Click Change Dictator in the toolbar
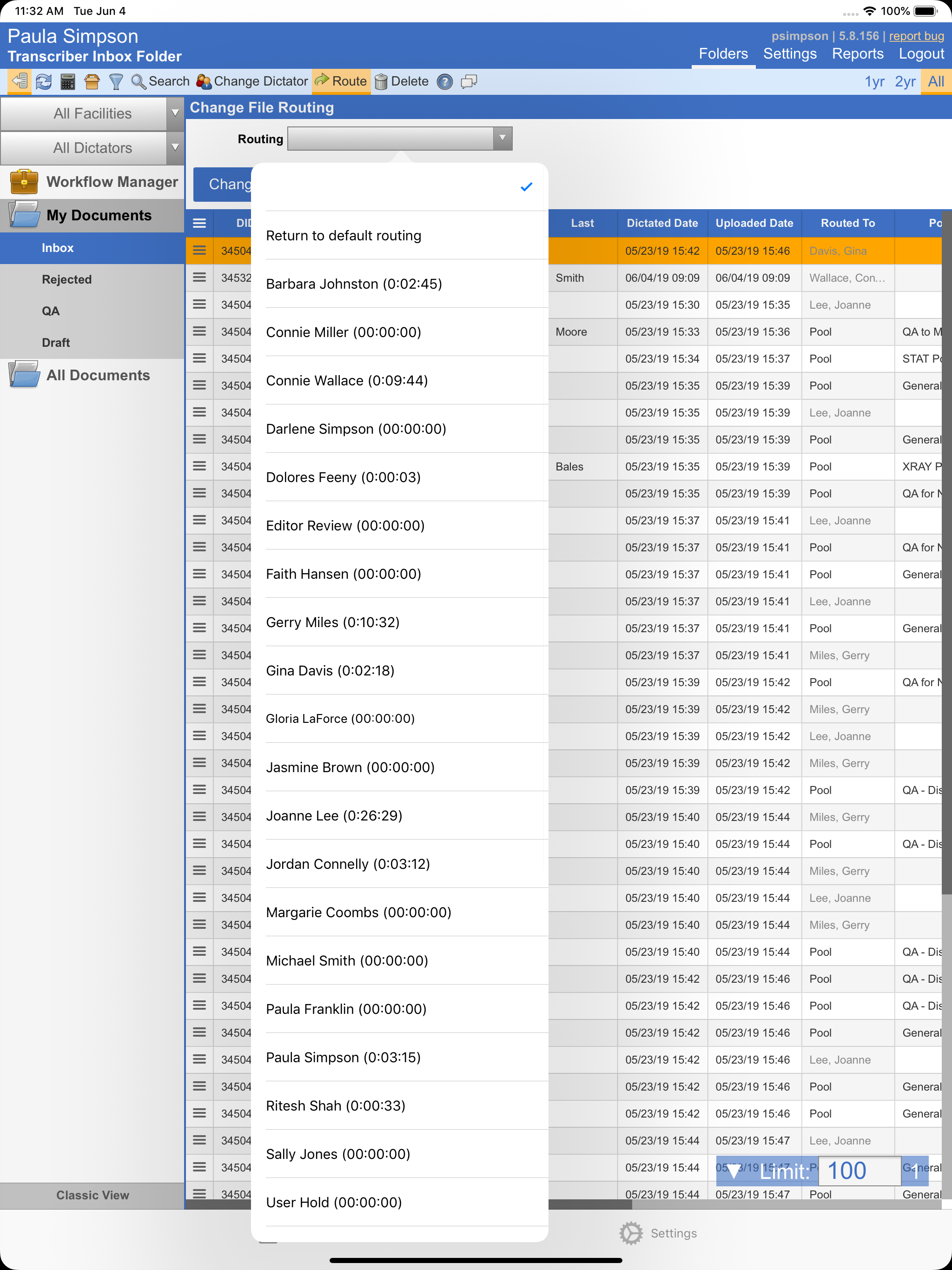Viewport: 952px width, 1270px height. pos(252,81)
